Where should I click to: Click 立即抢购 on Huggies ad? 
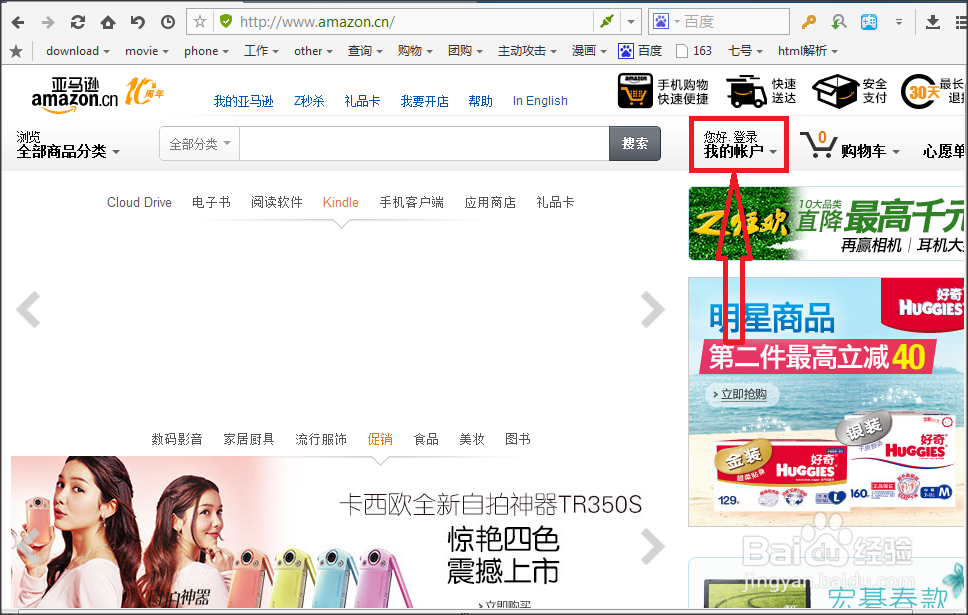740,394
